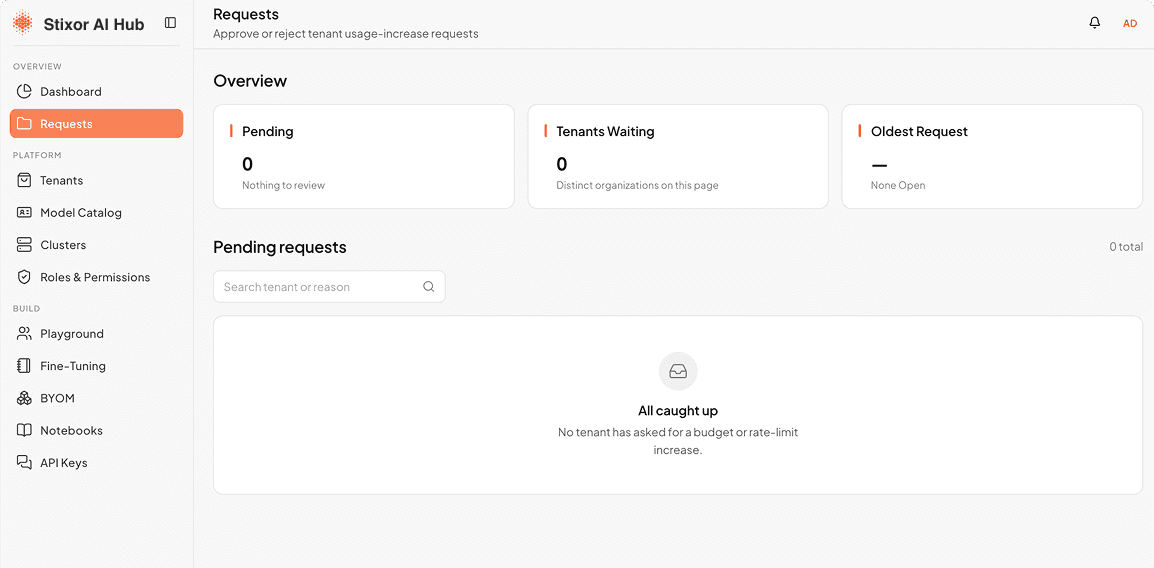Viewport: 1154px width, 568px height.
Task: Click the 'None Open' text
Action: point(898,185)
